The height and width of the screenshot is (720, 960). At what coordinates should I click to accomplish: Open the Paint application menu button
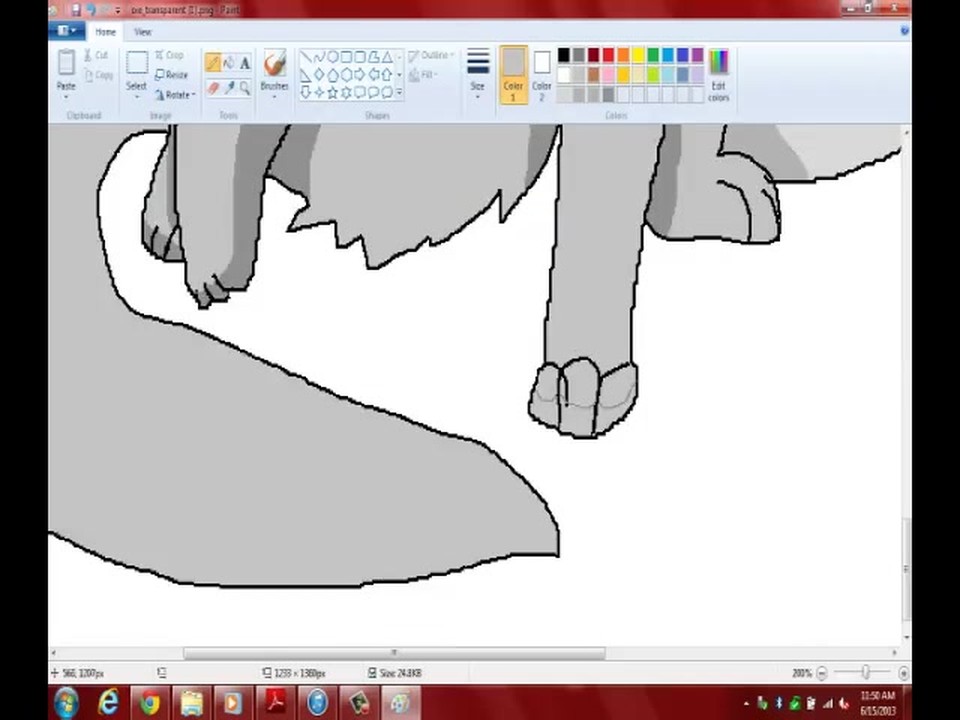point(67,31)
